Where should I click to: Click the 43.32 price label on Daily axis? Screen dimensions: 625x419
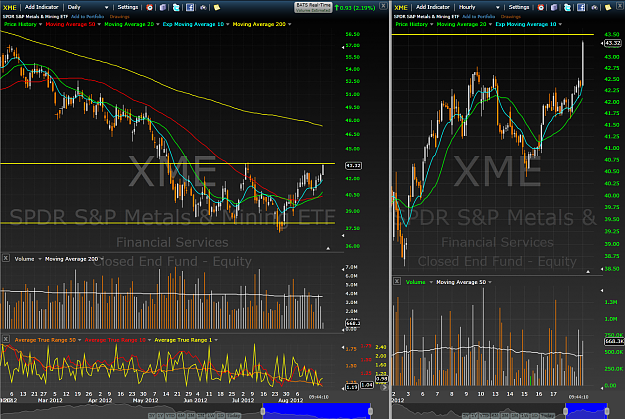[354, 165]
